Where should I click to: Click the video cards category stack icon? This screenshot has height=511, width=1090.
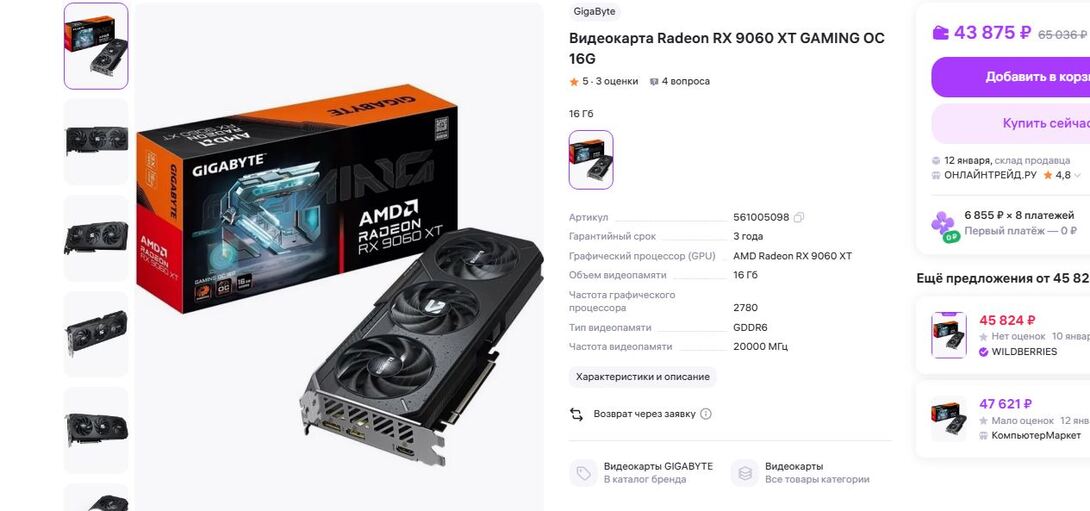point(745,473)
